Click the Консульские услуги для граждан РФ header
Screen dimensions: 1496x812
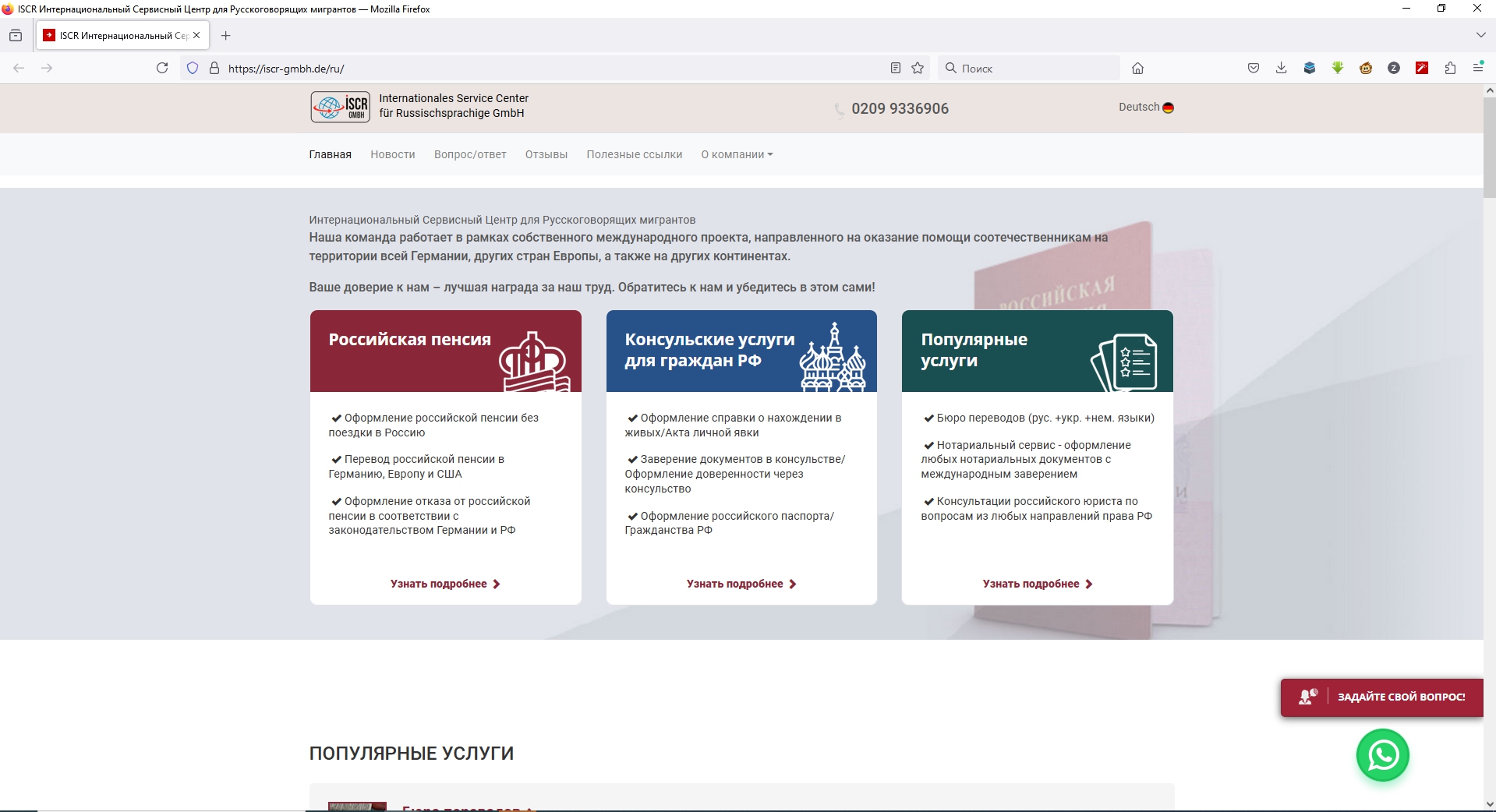741,351
